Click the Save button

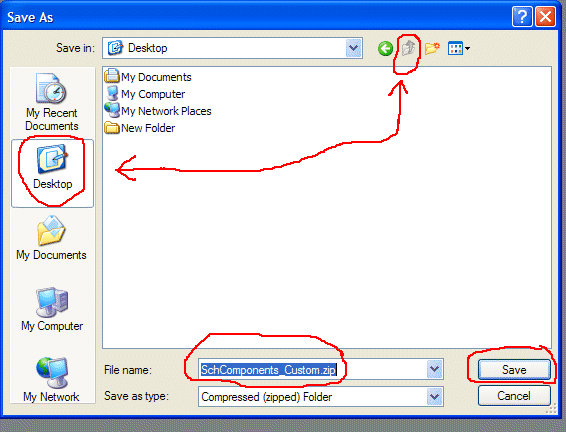pyautogui.click(x=514, y=370)
